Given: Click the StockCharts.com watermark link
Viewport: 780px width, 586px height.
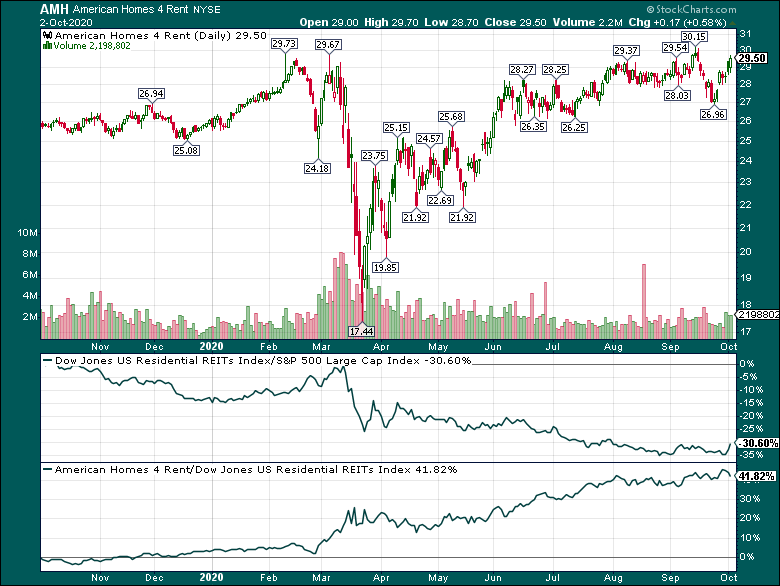Looking at the screenshot, I should [x=691, y=9].
